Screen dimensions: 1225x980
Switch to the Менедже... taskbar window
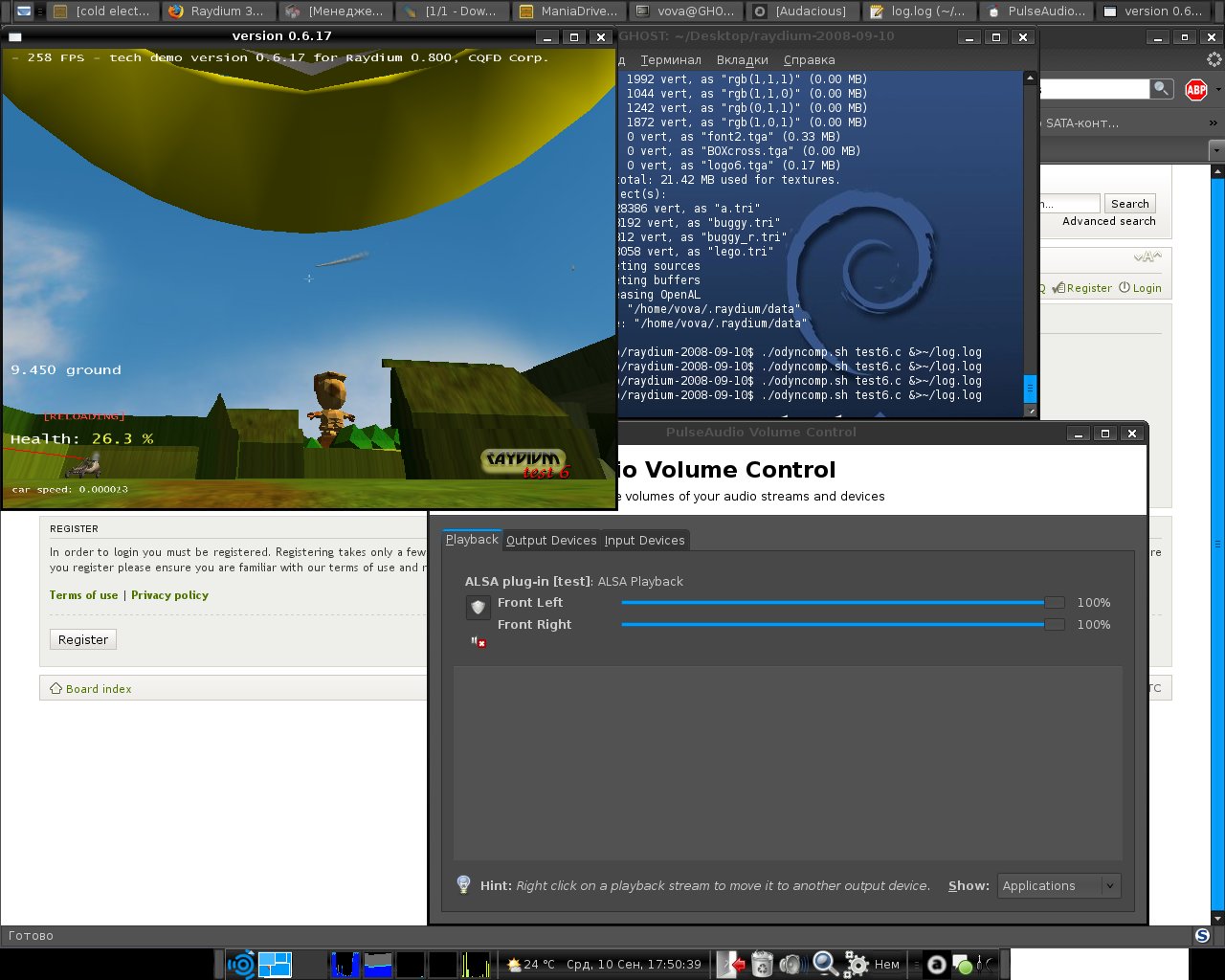pyautogui.click(x=336, y=11)
